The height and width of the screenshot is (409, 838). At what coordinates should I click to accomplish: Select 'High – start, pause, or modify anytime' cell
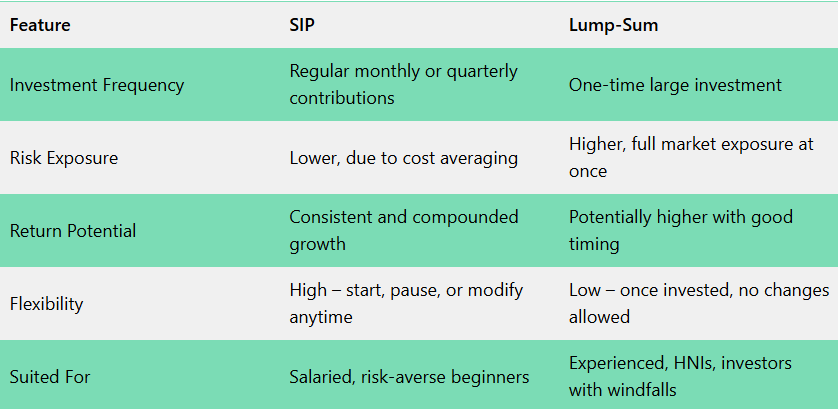point(406,304)
